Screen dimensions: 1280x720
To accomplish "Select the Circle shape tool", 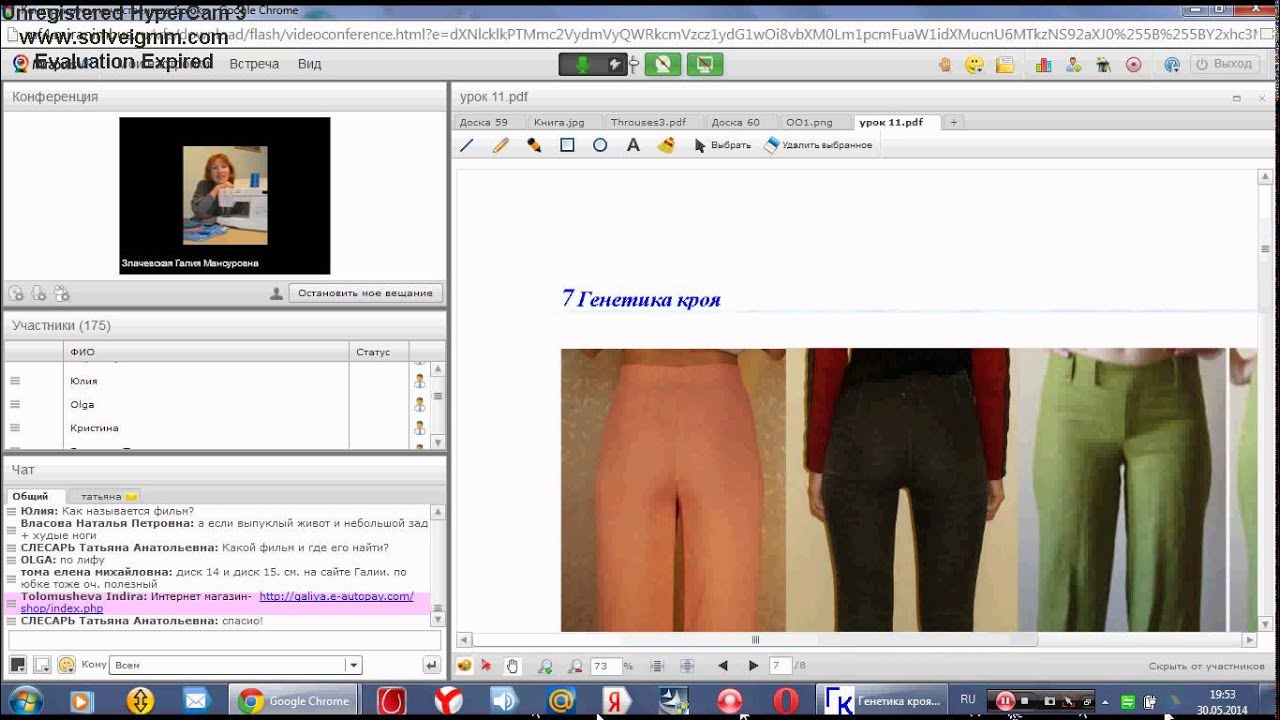I will 600,145.
